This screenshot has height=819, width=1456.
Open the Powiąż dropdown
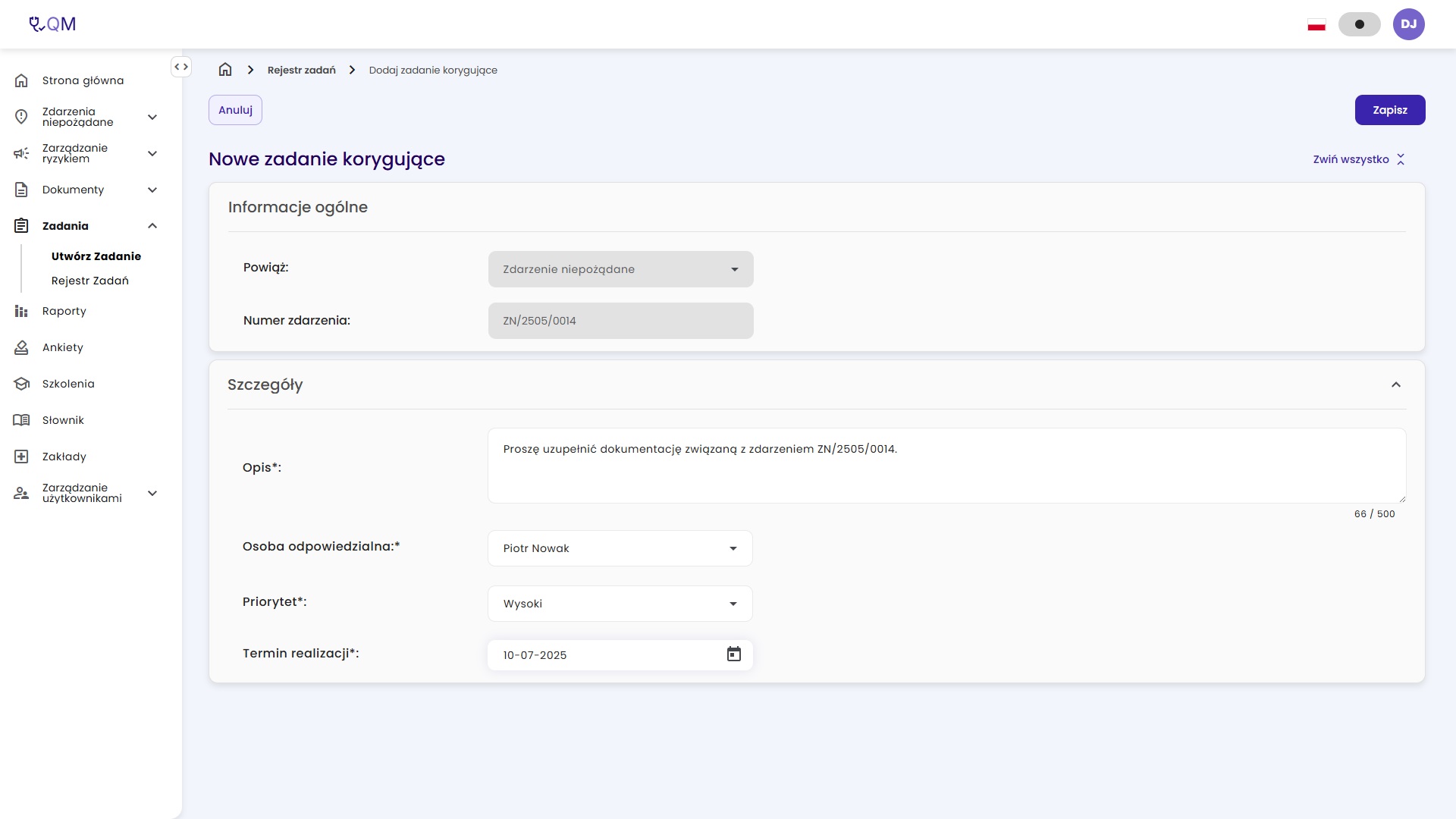point(621,269)
